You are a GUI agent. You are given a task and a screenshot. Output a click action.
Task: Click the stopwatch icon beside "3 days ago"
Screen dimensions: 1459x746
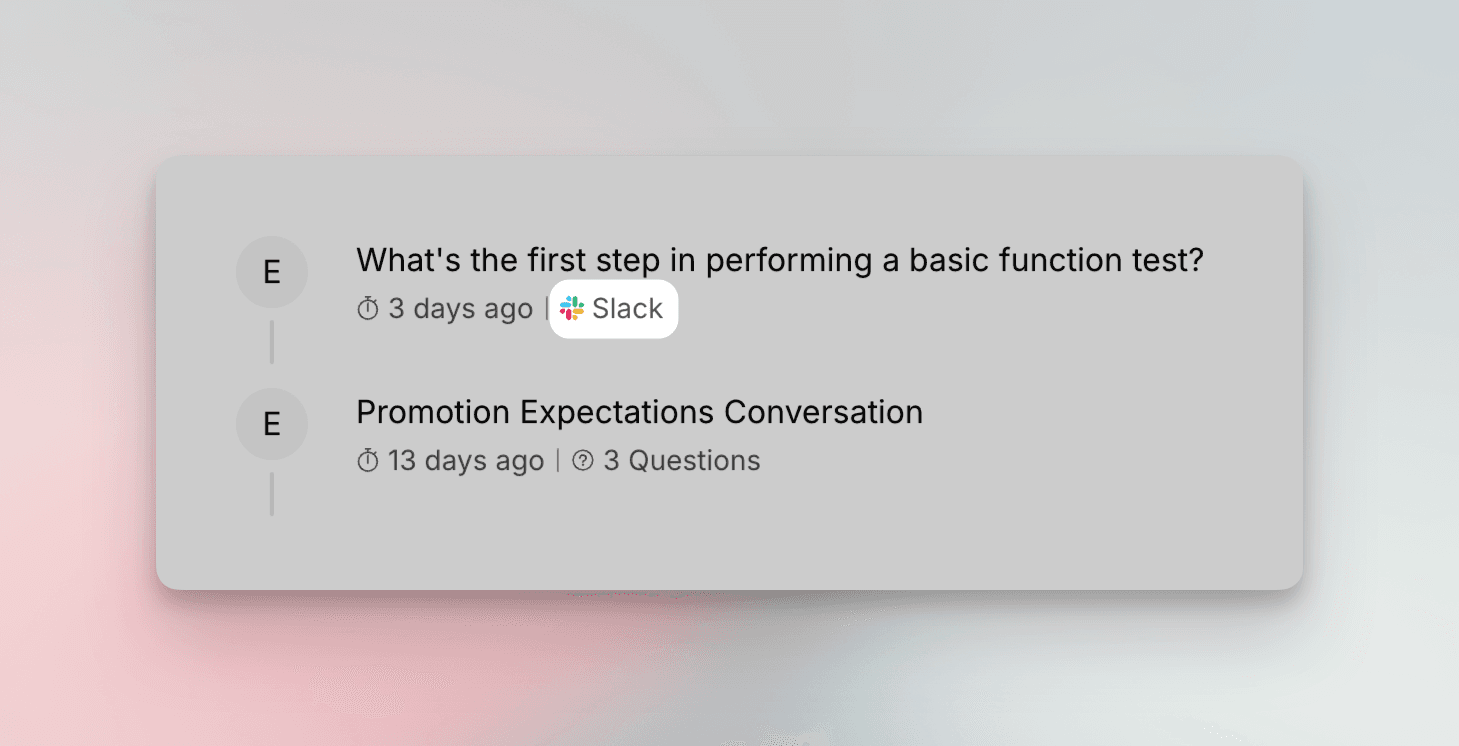pyautogui.click(x=368, y=309)
